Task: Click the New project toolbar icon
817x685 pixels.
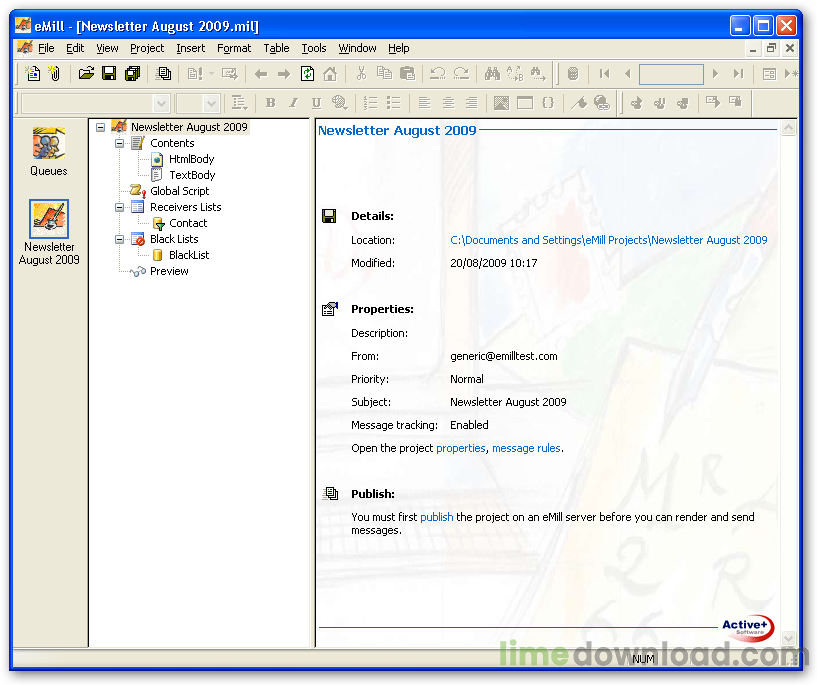Action: click(x=33, y=74)
